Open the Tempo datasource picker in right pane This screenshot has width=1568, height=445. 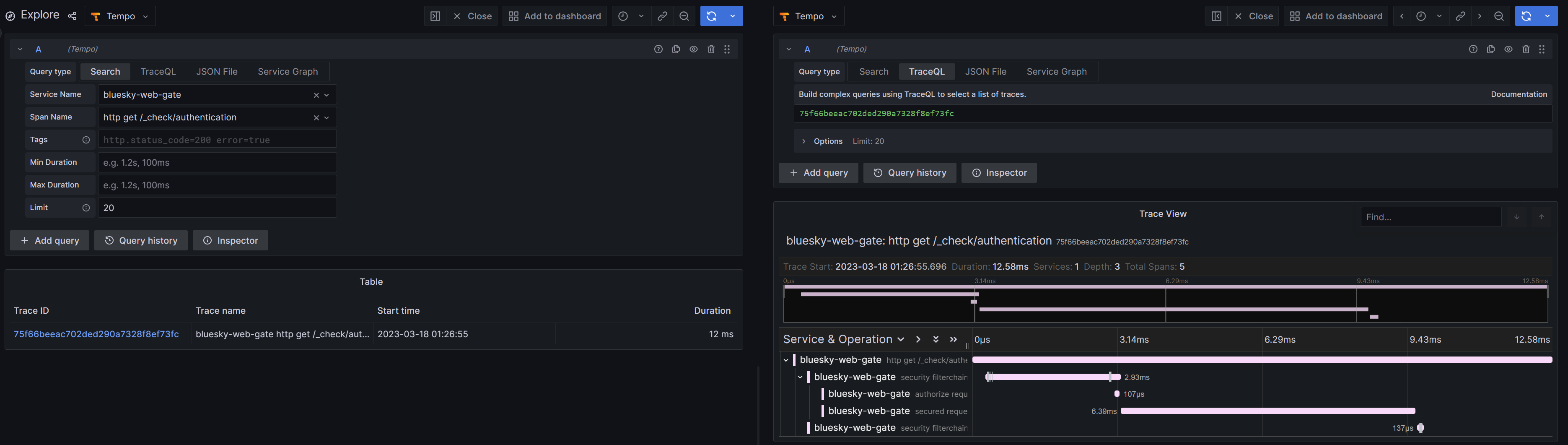pyautogui.click(x=809, y=16)
